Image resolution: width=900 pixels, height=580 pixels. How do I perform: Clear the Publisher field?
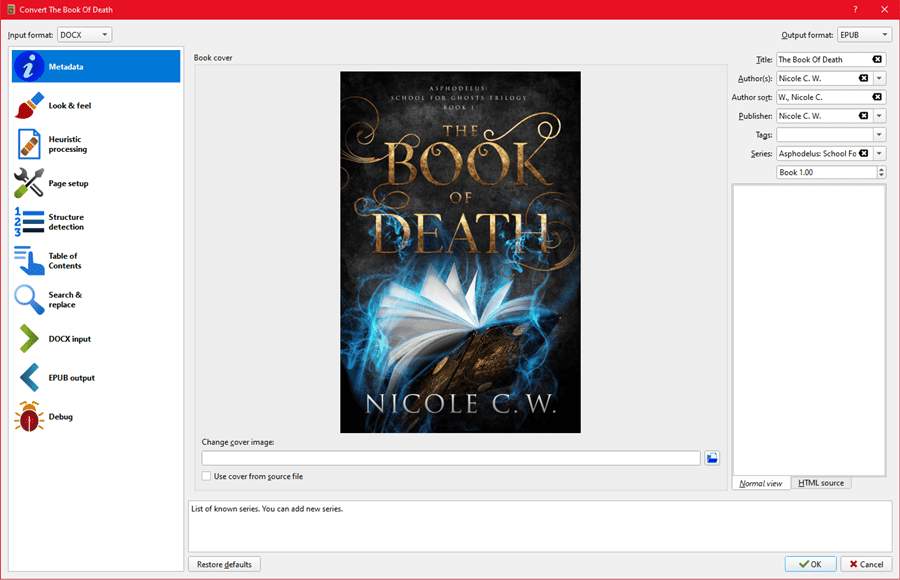point(863,116)
